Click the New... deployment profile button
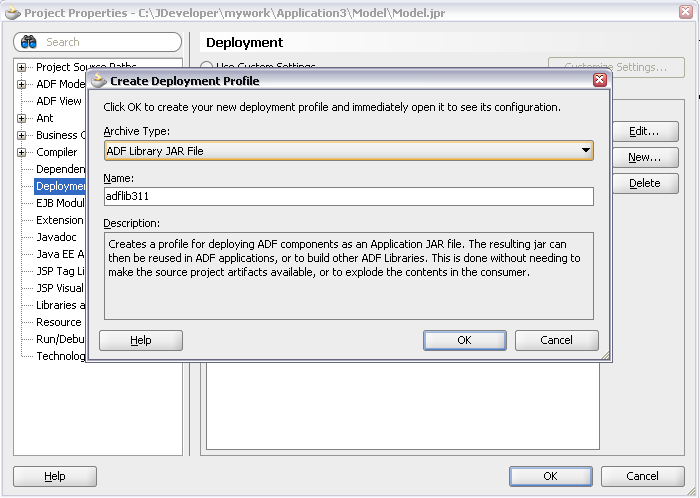Image resolution: width=700 pixels, height=498 pixels. coord(644,157)
